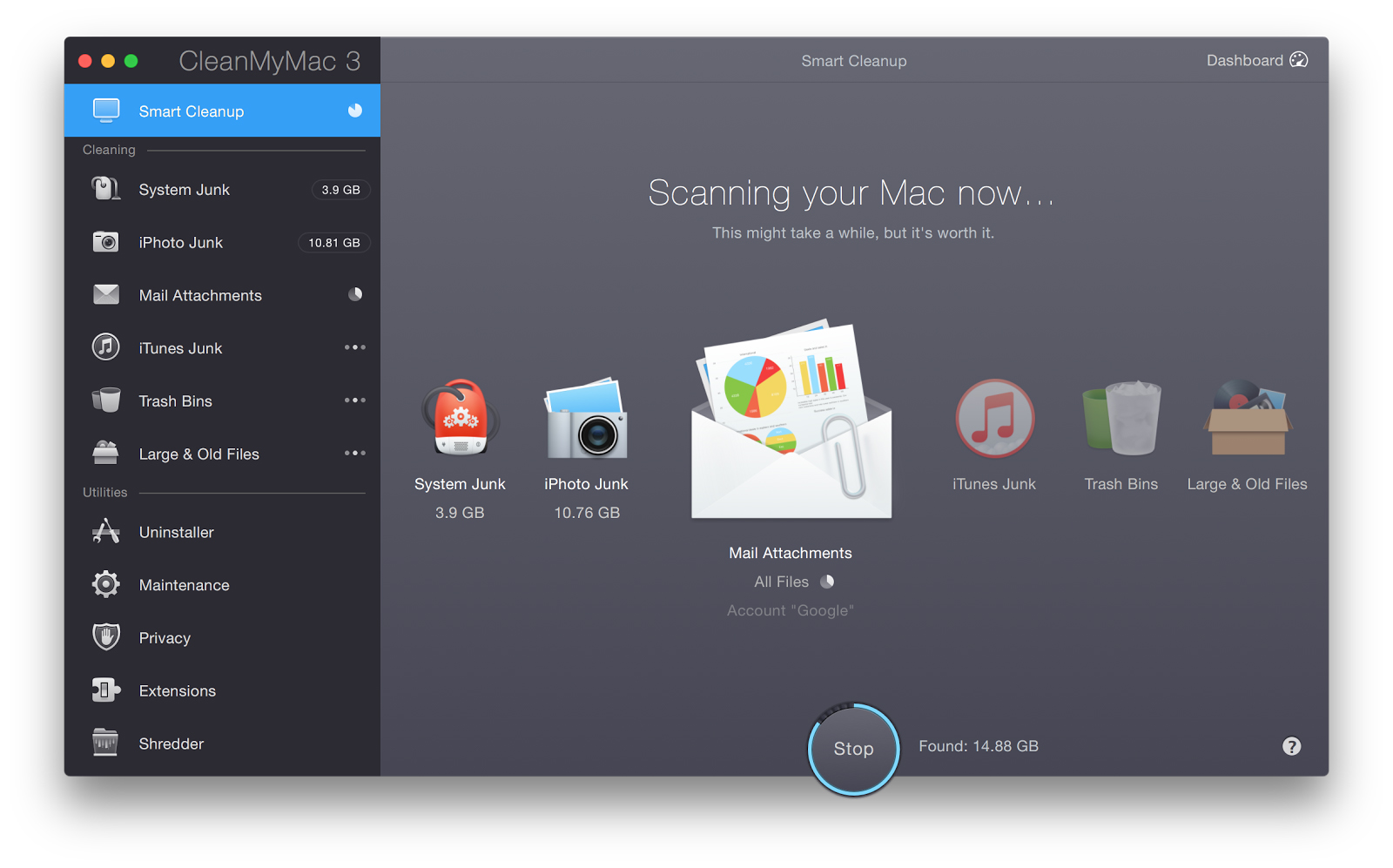Select the Maintenance gear icon
The width and height of the screenshot is (1393, 868).
click(106, 584)
